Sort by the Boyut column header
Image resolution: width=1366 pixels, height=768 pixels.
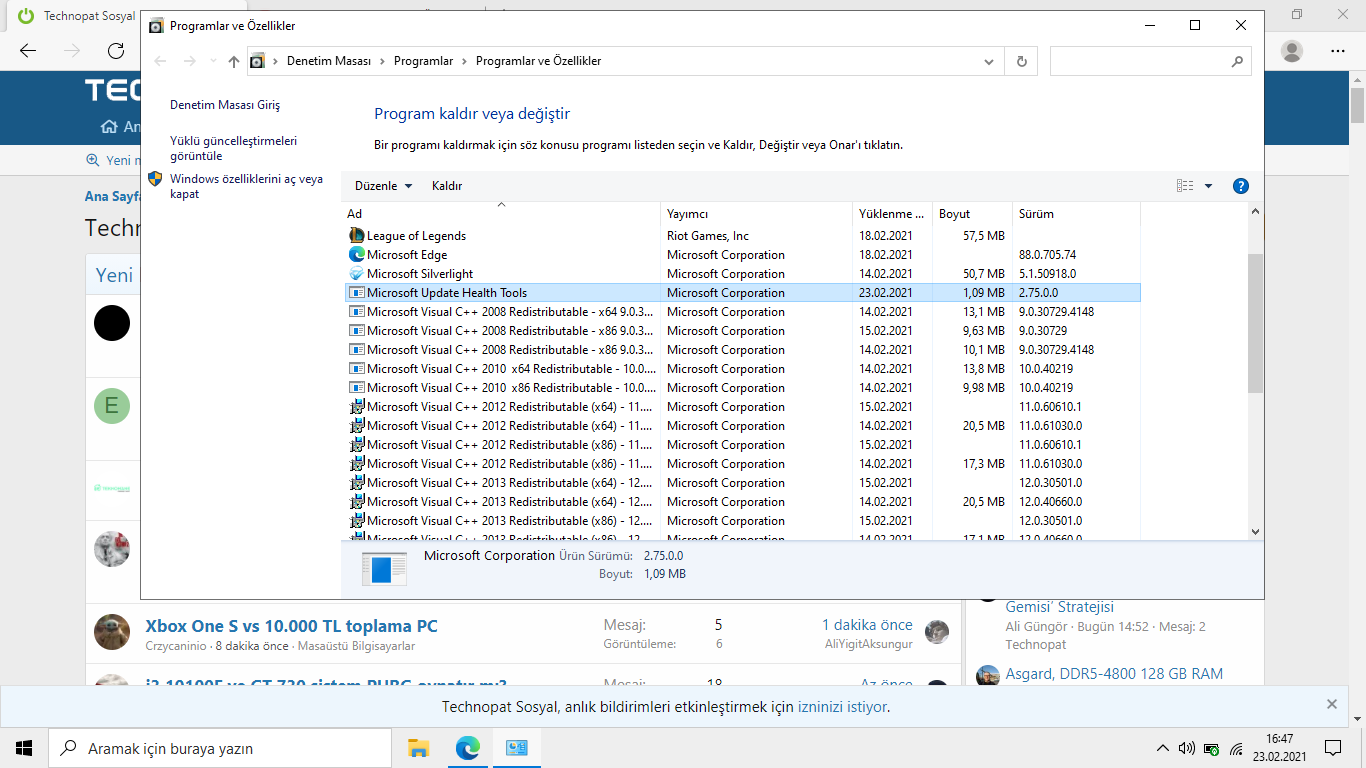tap(972, 214)
